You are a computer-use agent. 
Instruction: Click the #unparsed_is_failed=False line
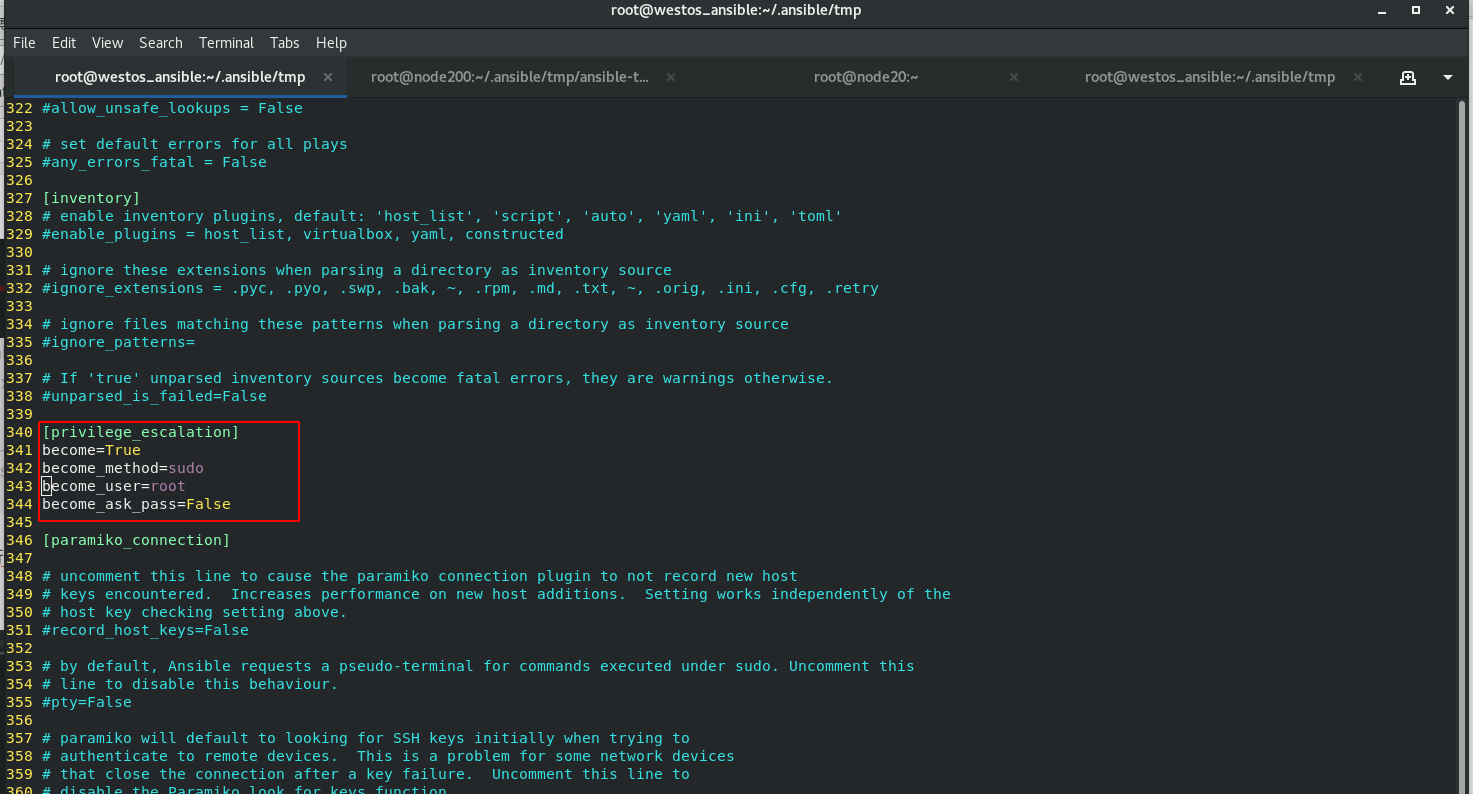tap(154, 396)
